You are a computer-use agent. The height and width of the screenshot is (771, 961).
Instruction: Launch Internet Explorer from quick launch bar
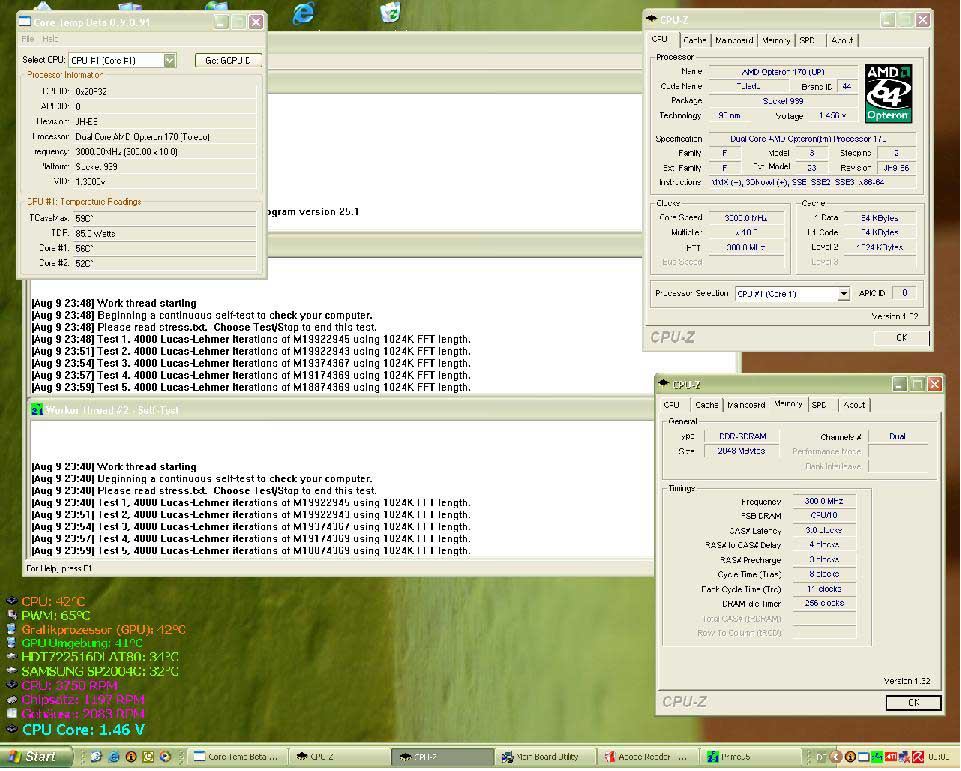[x=114, y=756]
